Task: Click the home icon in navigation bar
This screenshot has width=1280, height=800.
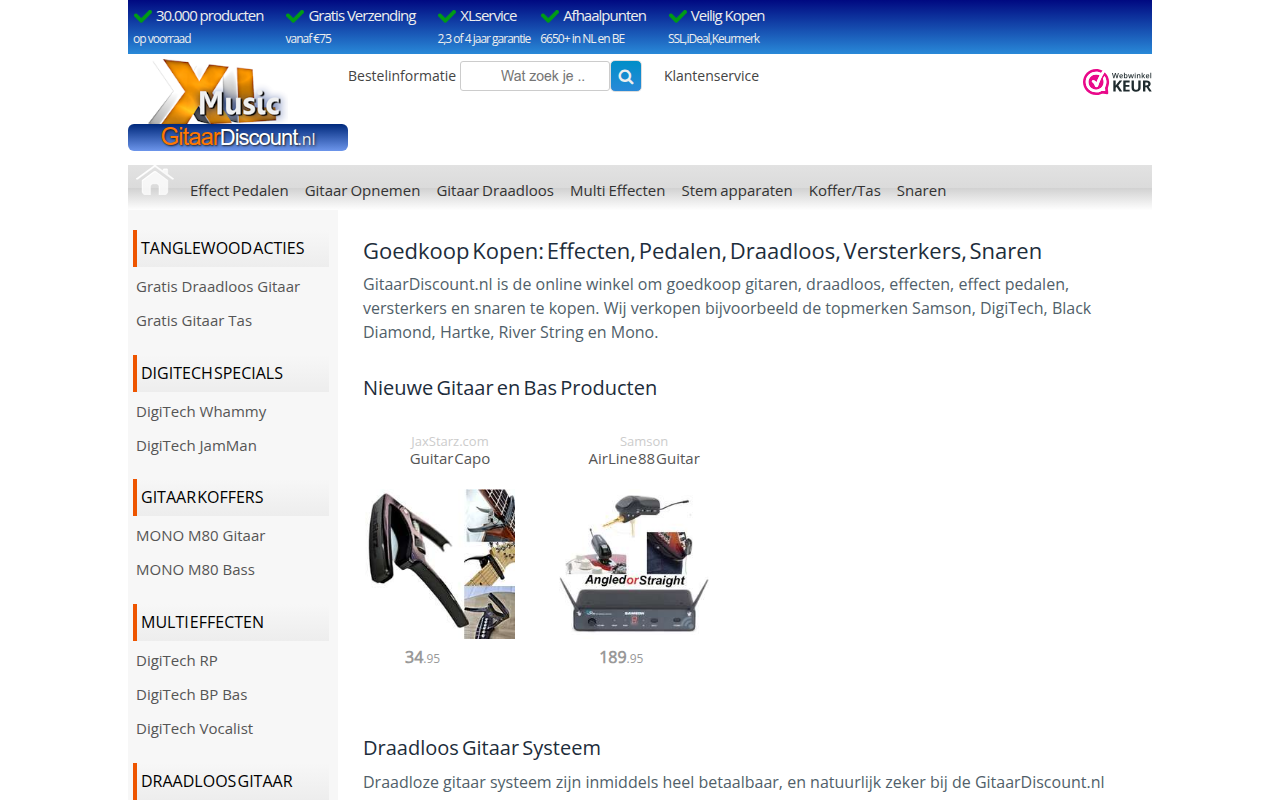Action: click(x=155, y=180)
